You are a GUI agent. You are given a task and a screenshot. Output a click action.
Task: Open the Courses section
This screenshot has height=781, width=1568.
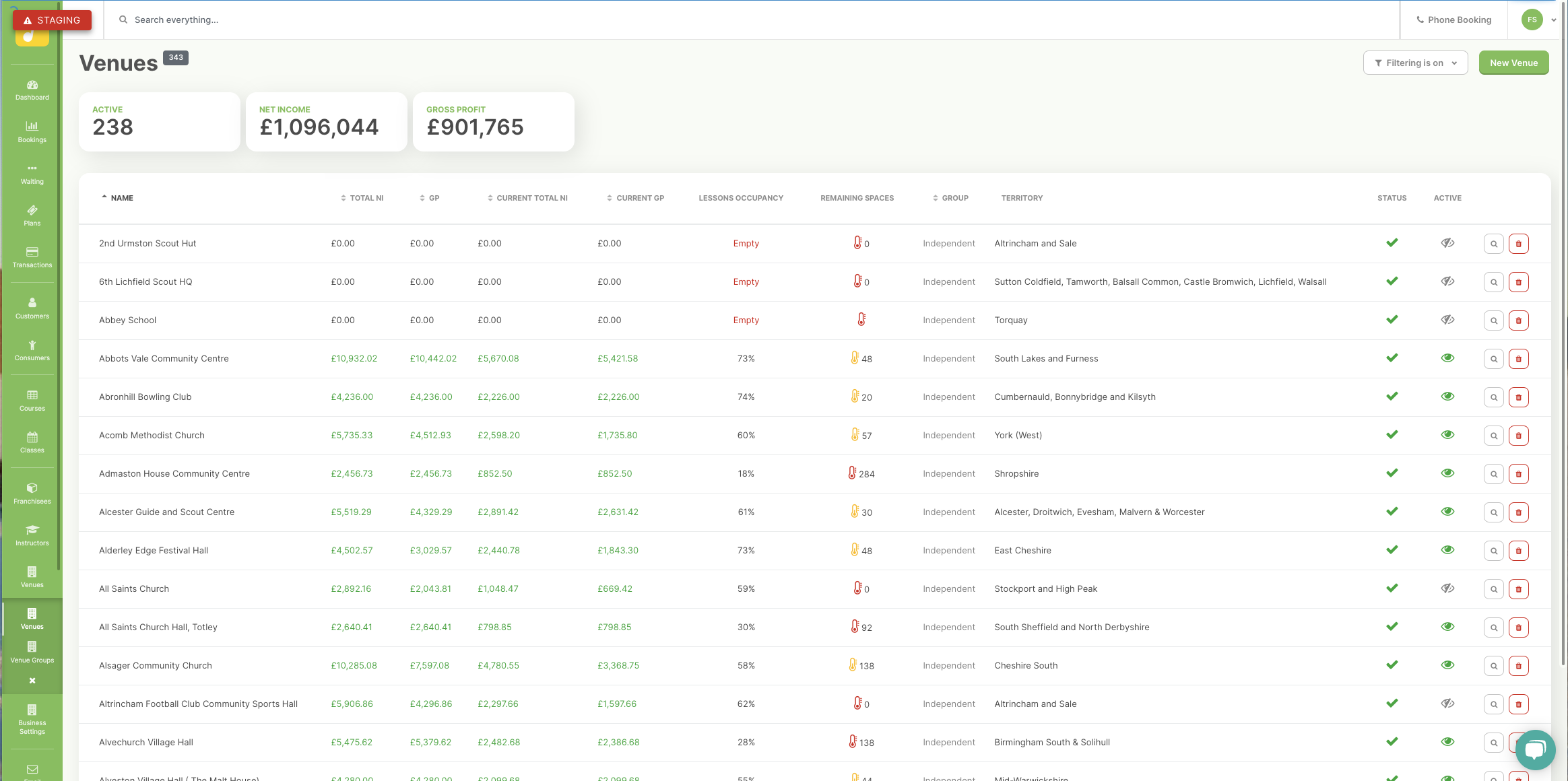(x=32, y=401)
